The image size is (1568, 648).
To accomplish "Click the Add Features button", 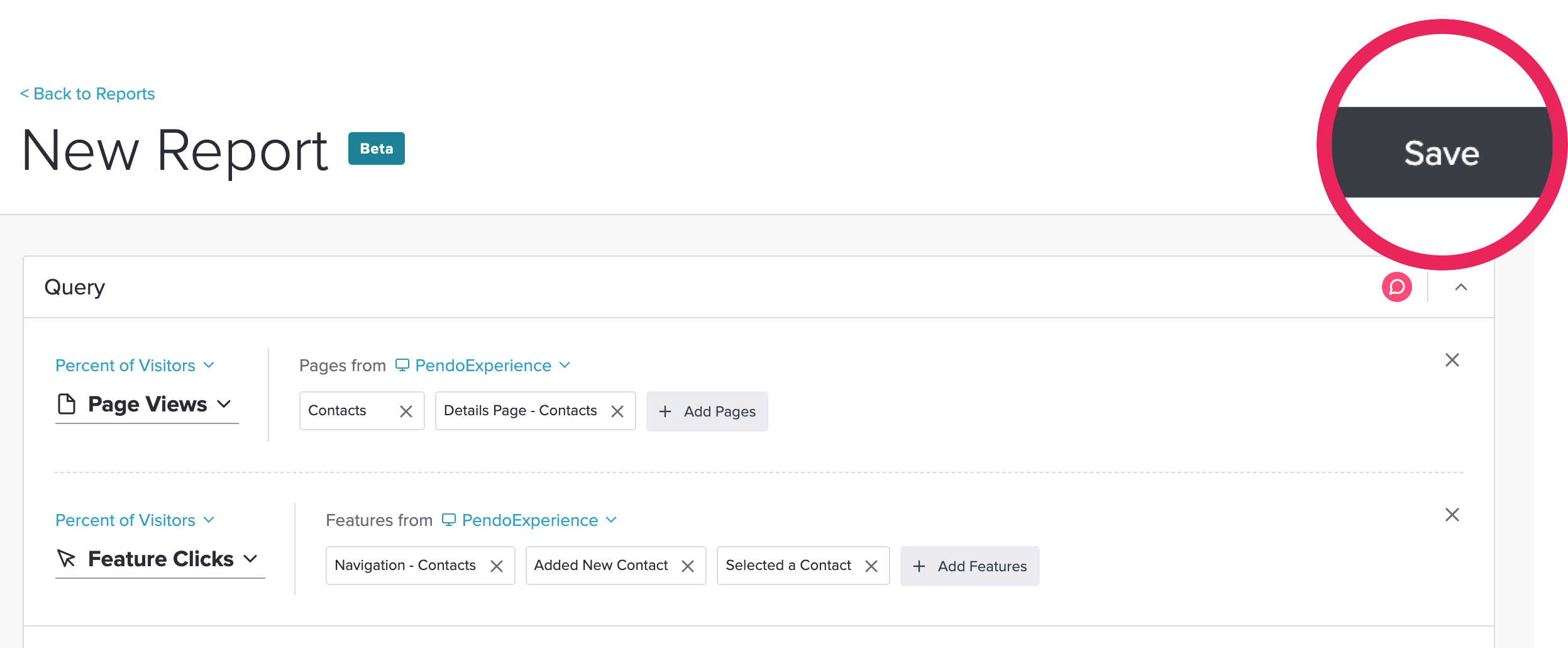I will [970, 566].
